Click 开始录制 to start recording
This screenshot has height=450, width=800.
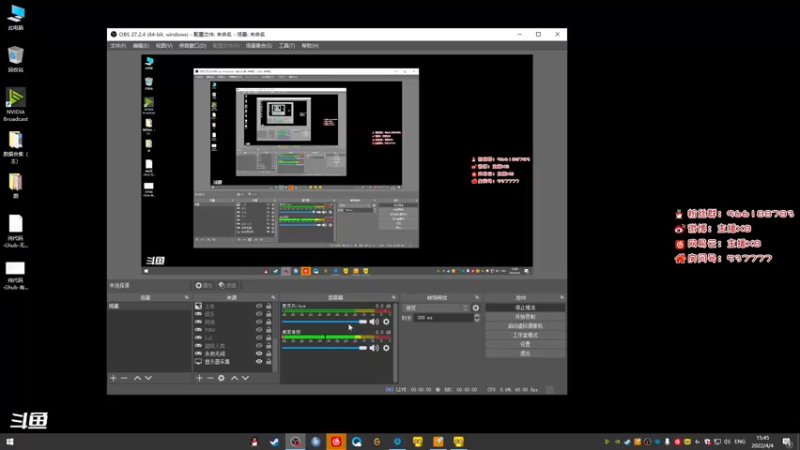tap(525, 317)
